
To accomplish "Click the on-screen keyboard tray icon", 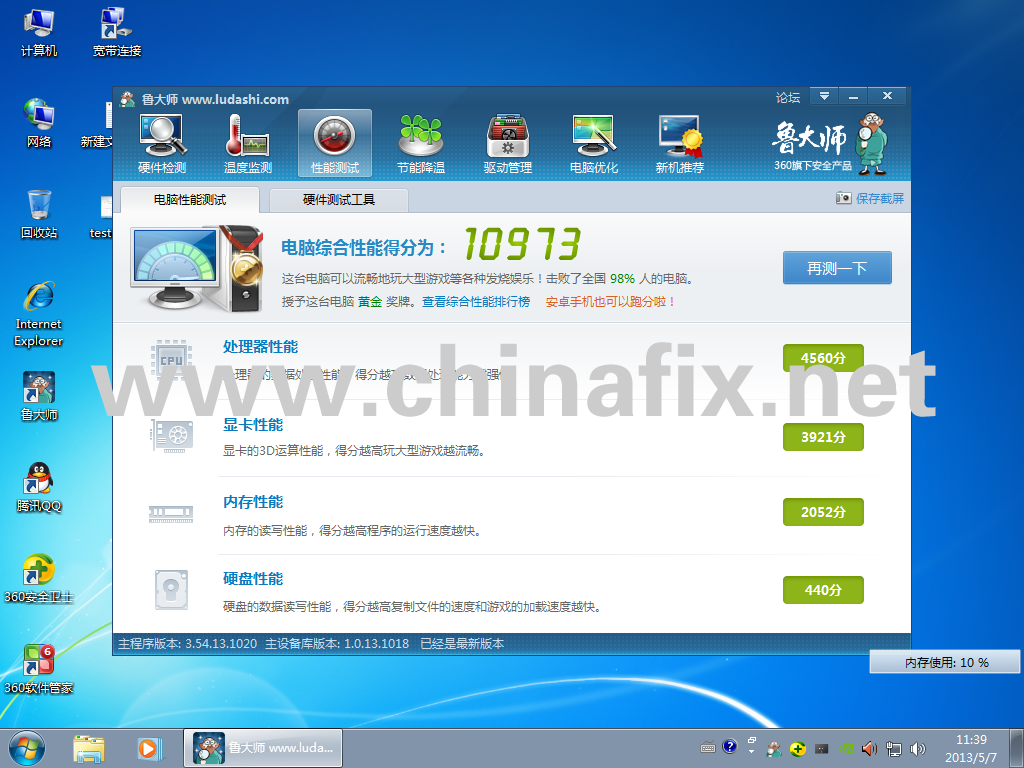I will click(x=707, y=748).
